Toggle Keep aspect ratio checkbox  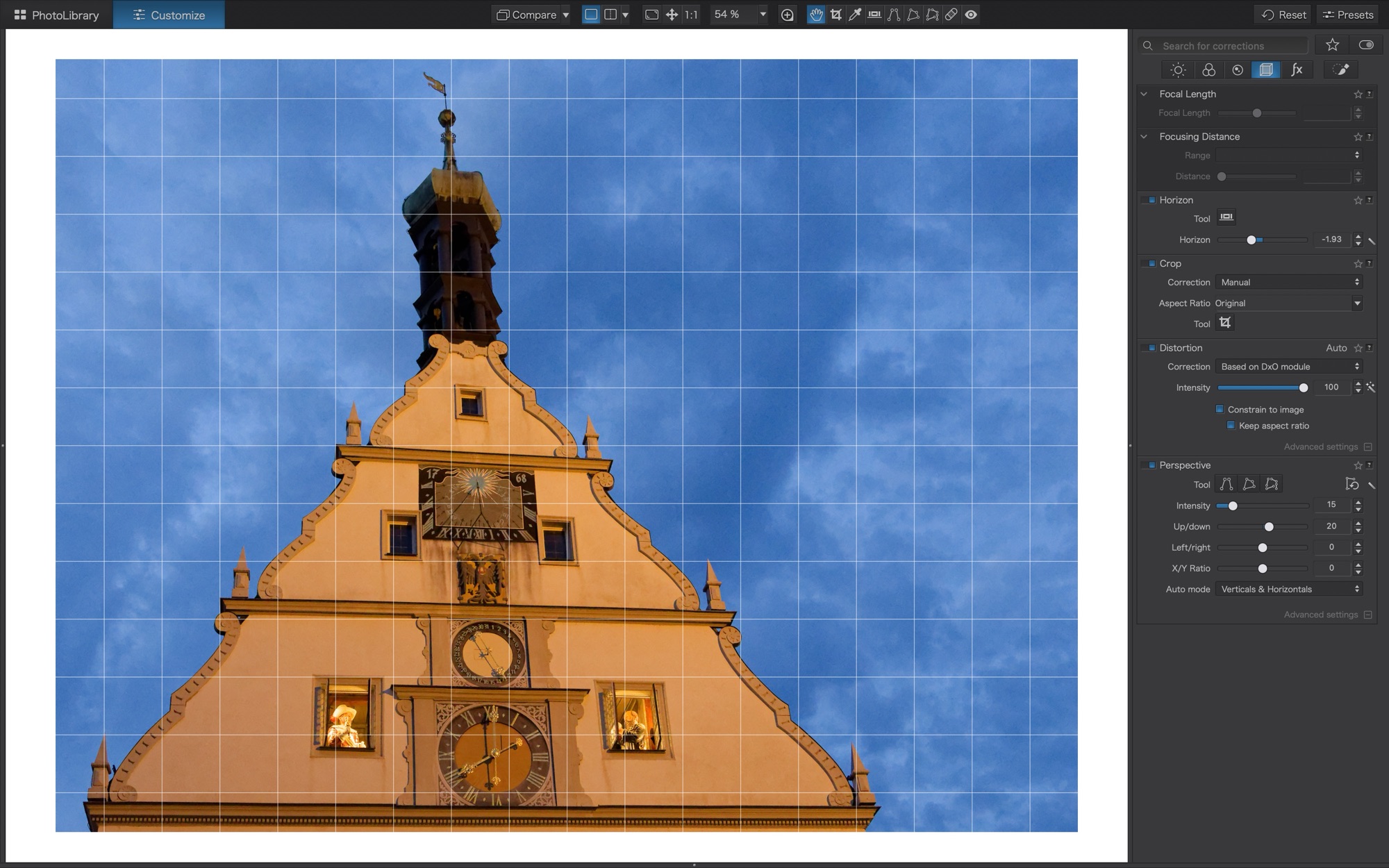pos(1231,426)
